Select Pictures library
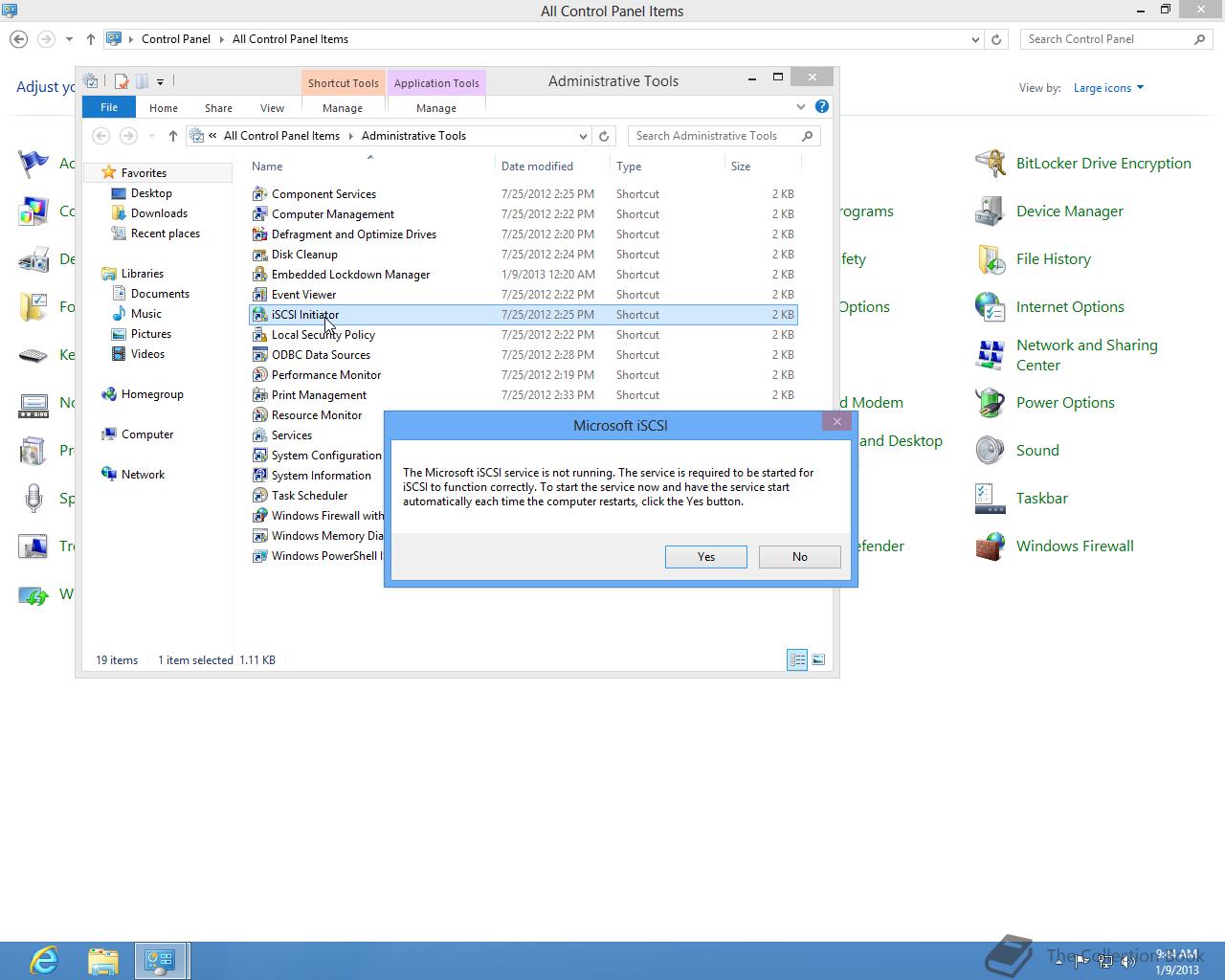The width and height of the screenshot is (1225, 980). [x=151, y=334]
